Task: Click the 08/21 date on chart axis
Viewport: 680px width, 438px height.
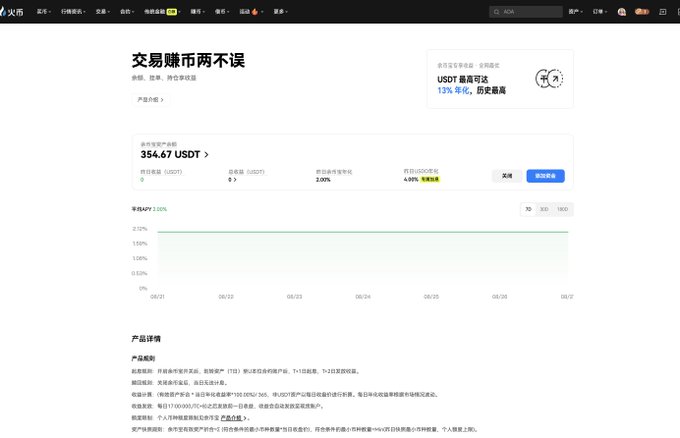Action: [x=157, y=297]
